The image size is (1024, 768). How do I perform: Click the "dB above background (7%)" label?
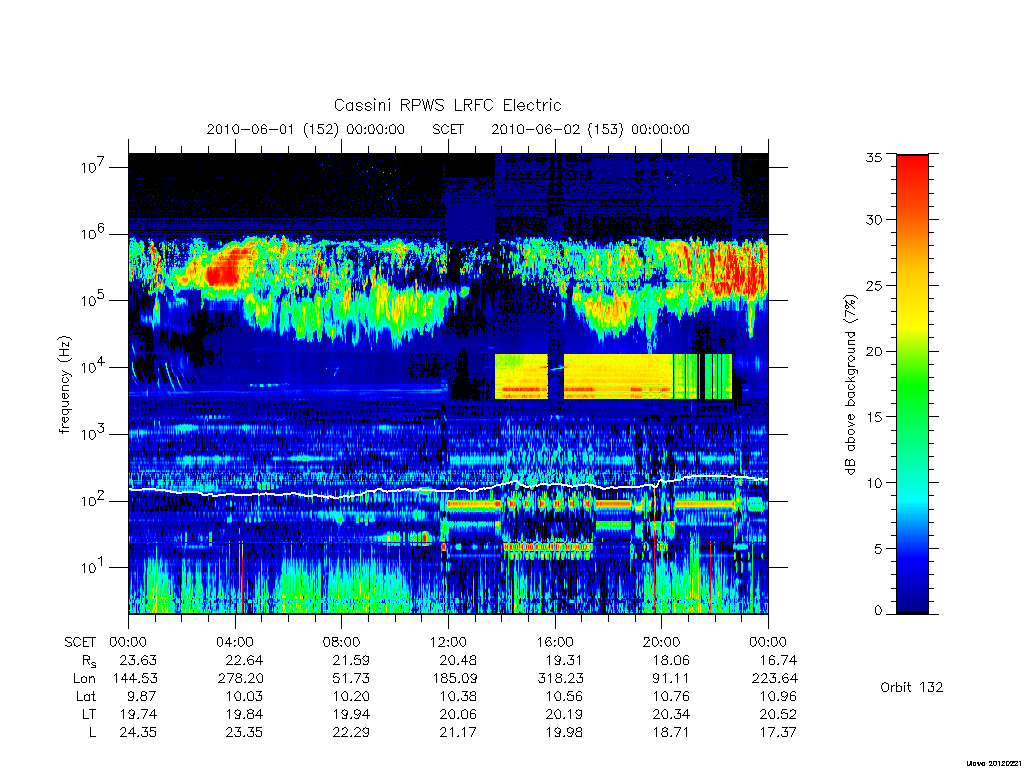click(850, 385)
